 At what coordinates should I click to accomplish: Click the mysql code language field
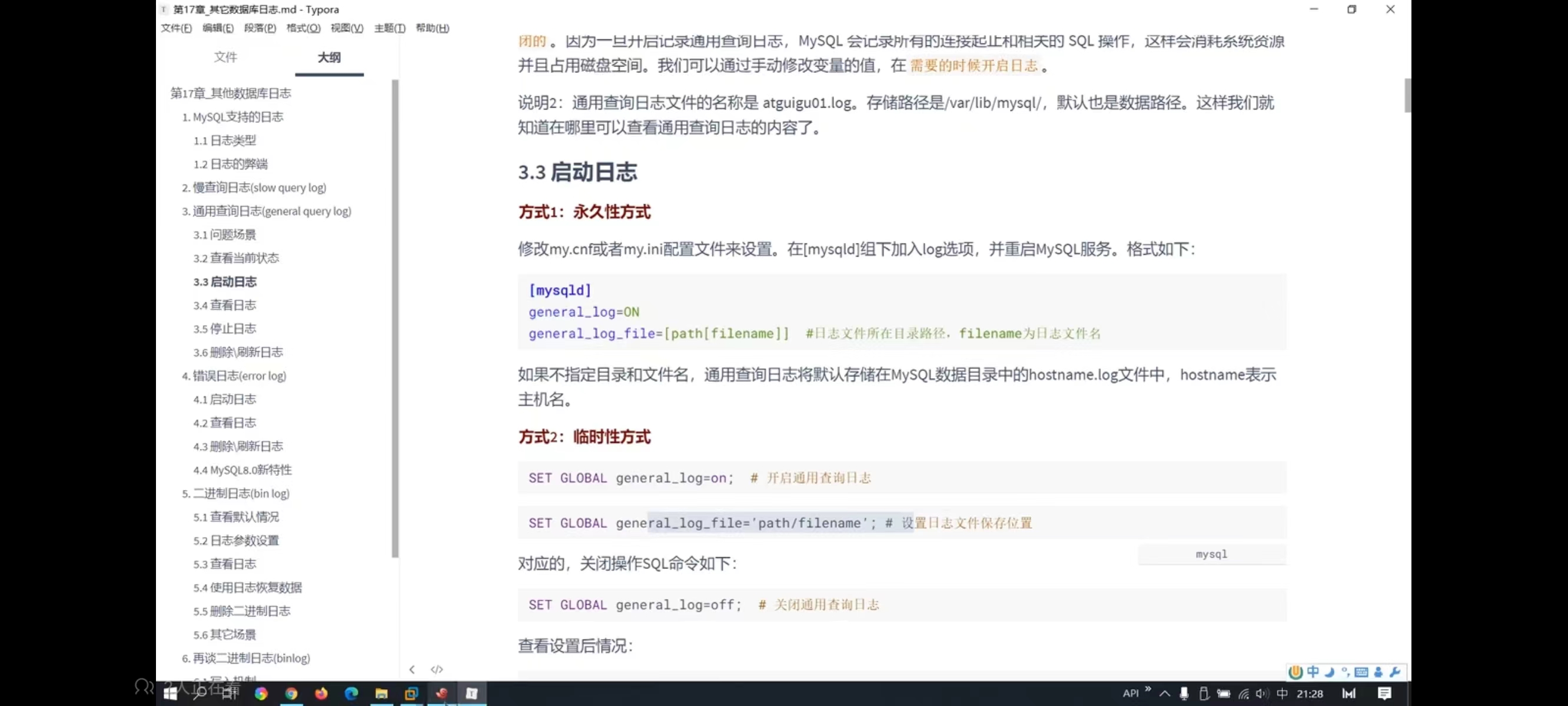click(x=1211, y=554)
